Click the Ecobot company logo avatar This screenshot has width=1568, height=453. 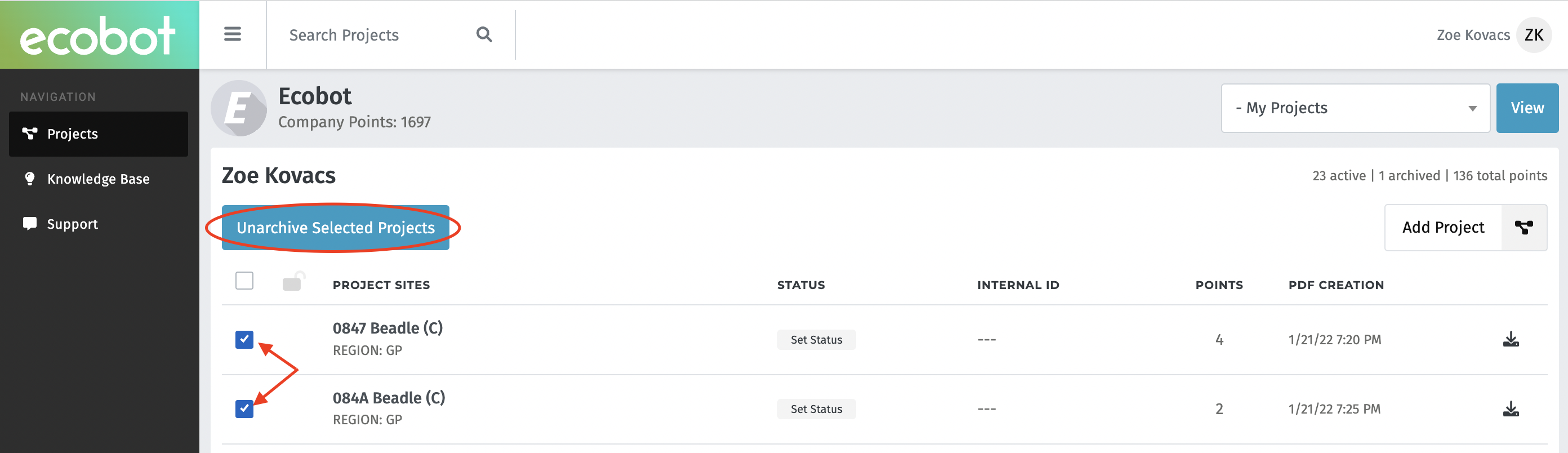pyautogui.click(x=239, y=108)
